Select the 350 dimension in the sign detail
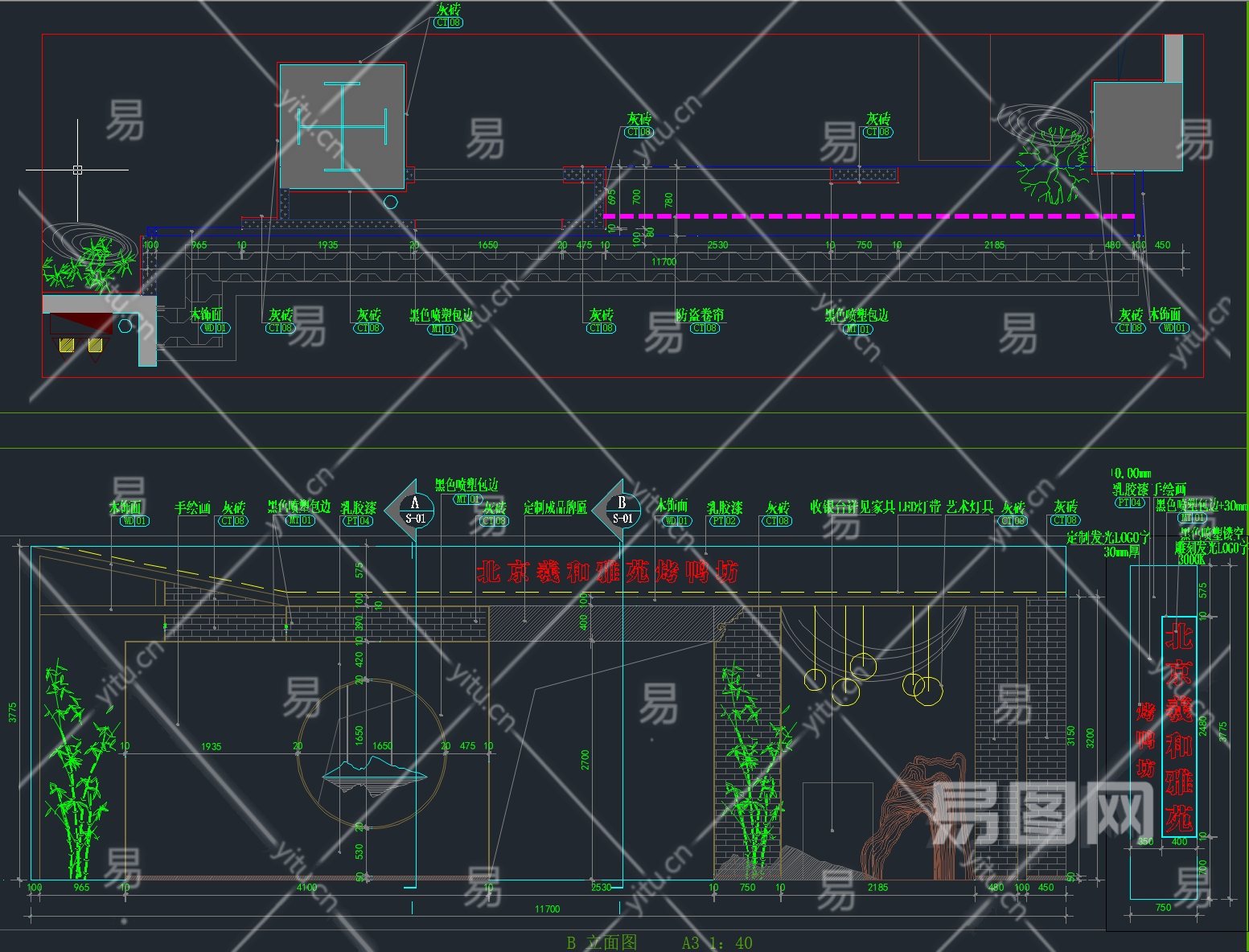1249x952 pixels. point(1145,842)
